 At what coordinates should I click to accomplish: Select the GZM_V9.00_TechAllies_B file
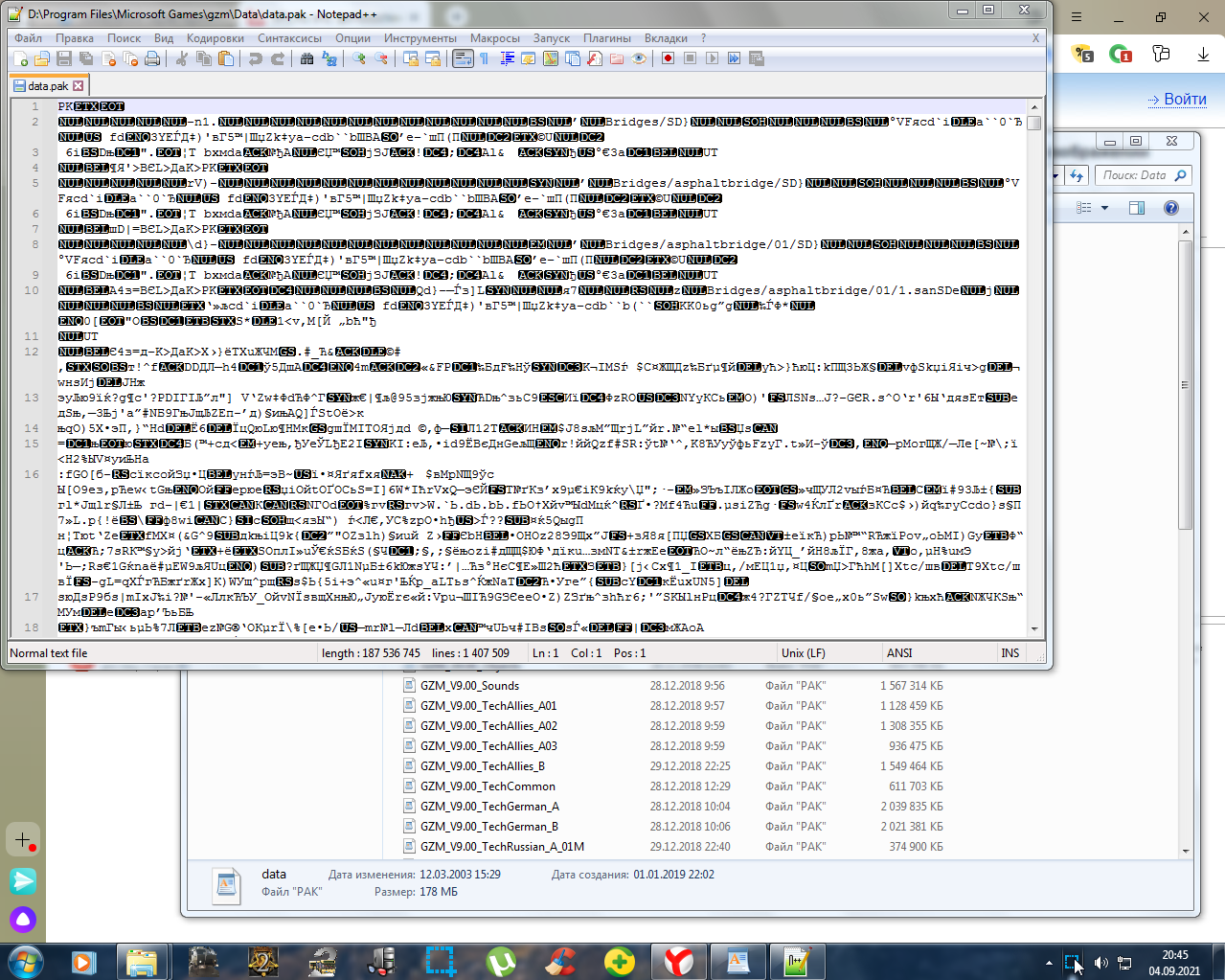coord(483,766)
